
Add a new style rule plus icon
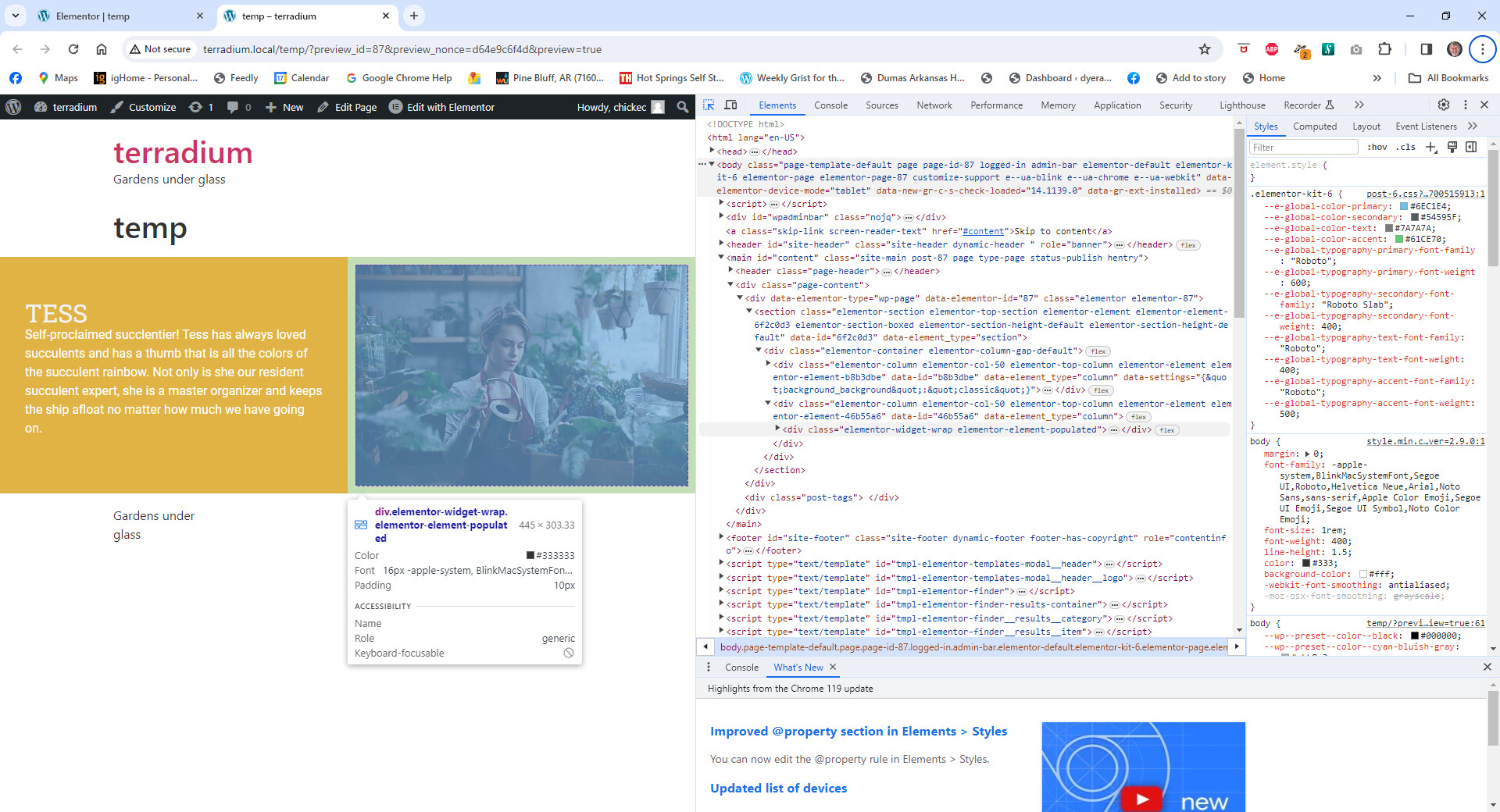pyautogui.click(x=1431, y=147)
